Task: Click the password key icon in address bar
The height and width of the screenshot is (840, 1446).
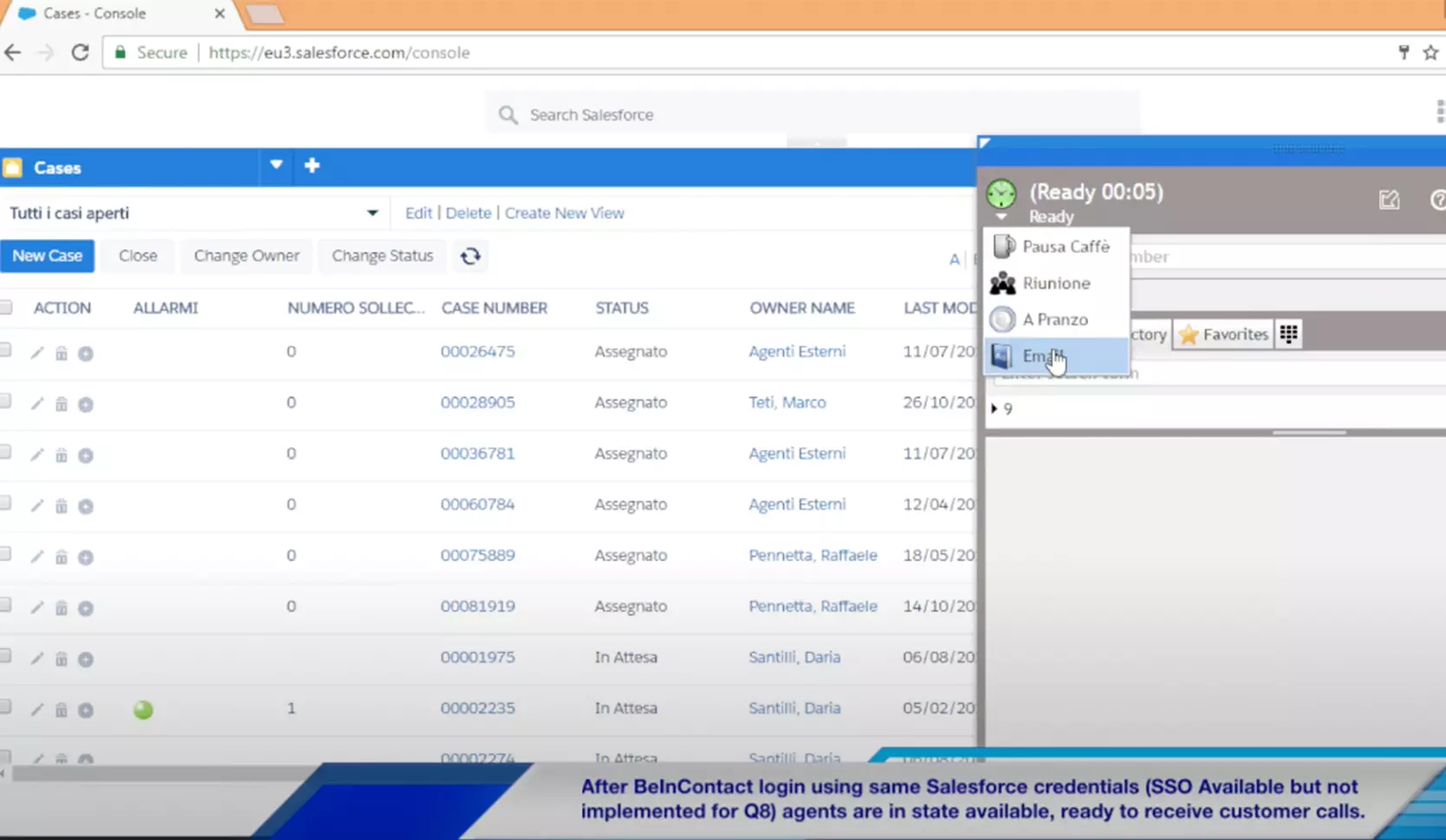Action: (1404, 53)
